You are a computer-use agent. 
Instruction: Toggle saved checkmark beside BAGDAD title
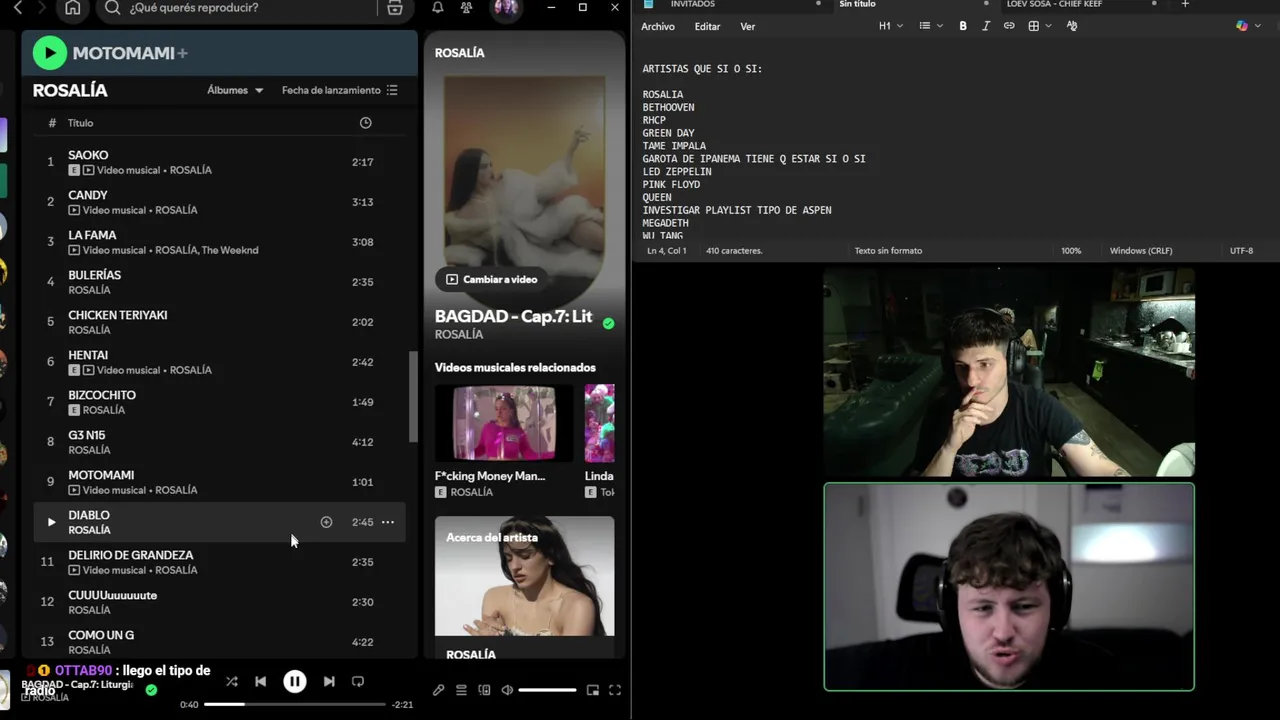coord(608,323)
